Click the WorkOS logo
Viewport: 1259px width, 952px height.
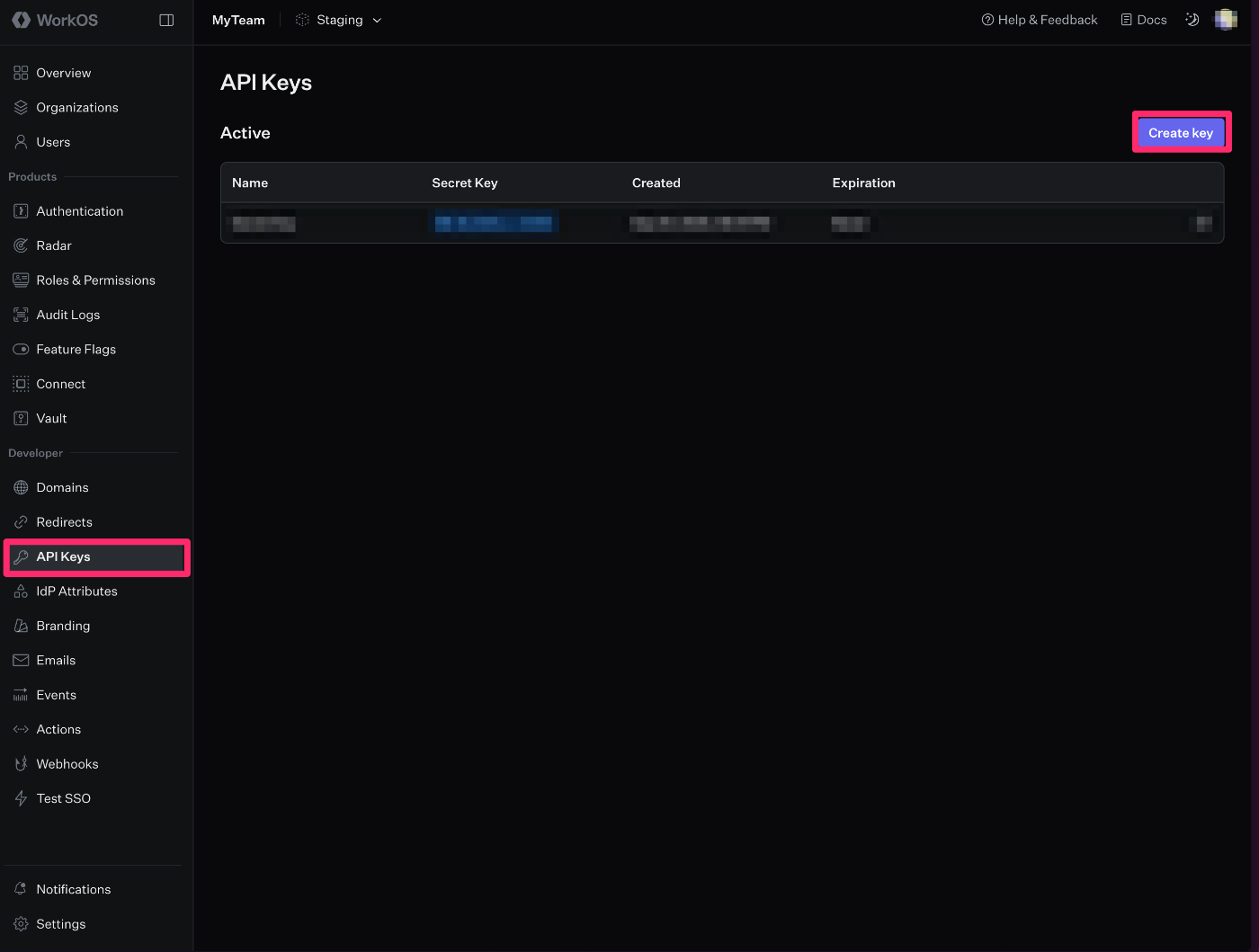tap(54, 19)
